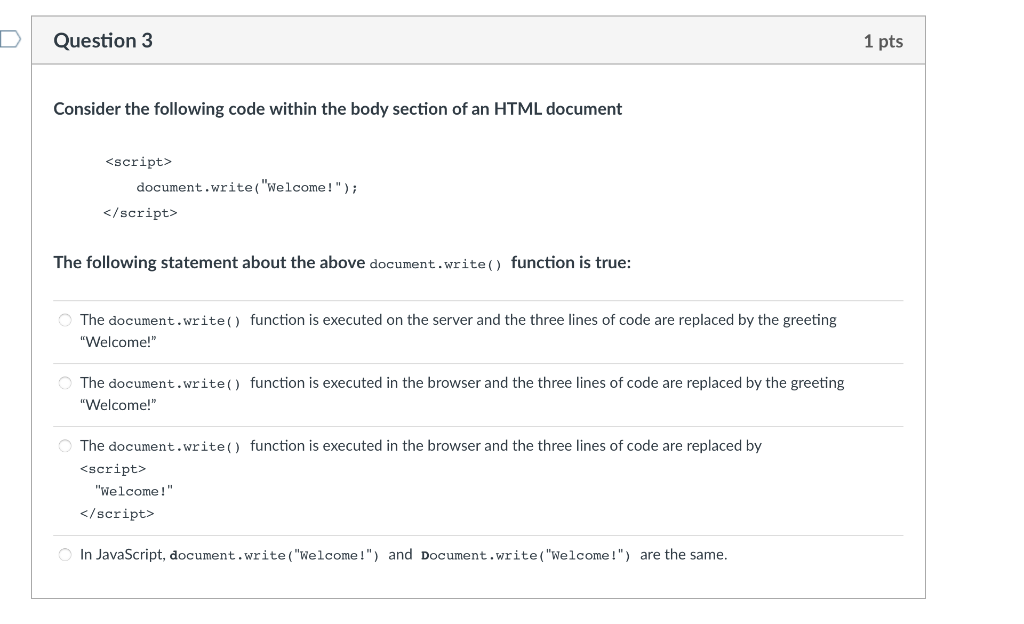Pick the radio button for the answer with script tags

point(65,446)
